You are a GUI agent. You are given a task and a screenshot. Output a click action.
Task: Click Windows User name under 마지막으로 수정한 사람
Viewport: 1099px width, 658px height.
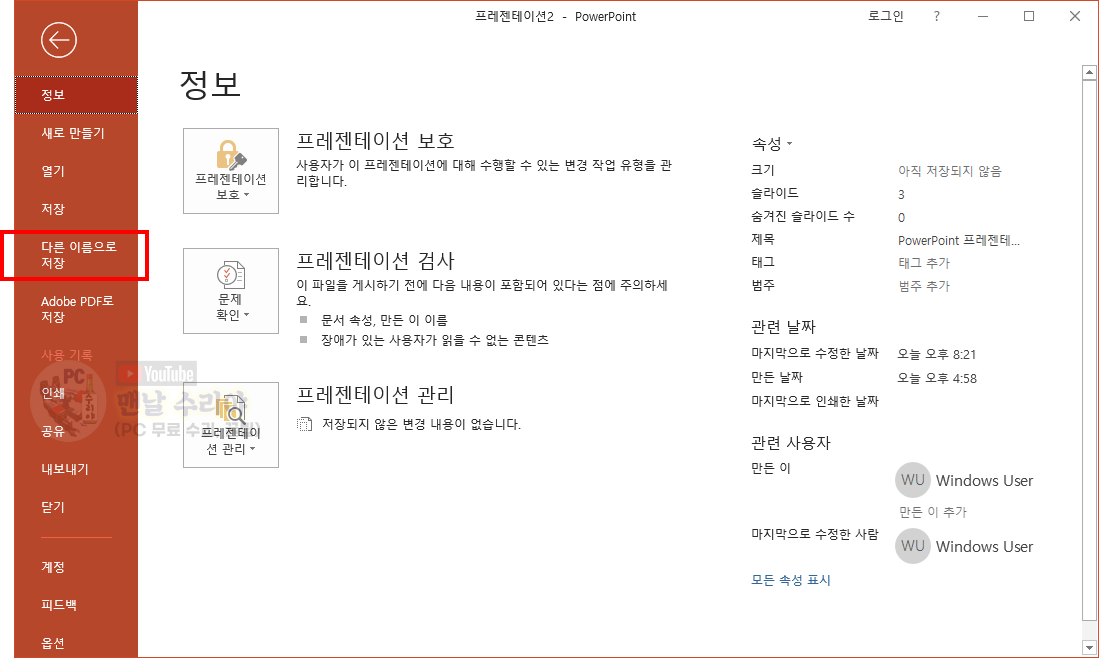(984, 547)
